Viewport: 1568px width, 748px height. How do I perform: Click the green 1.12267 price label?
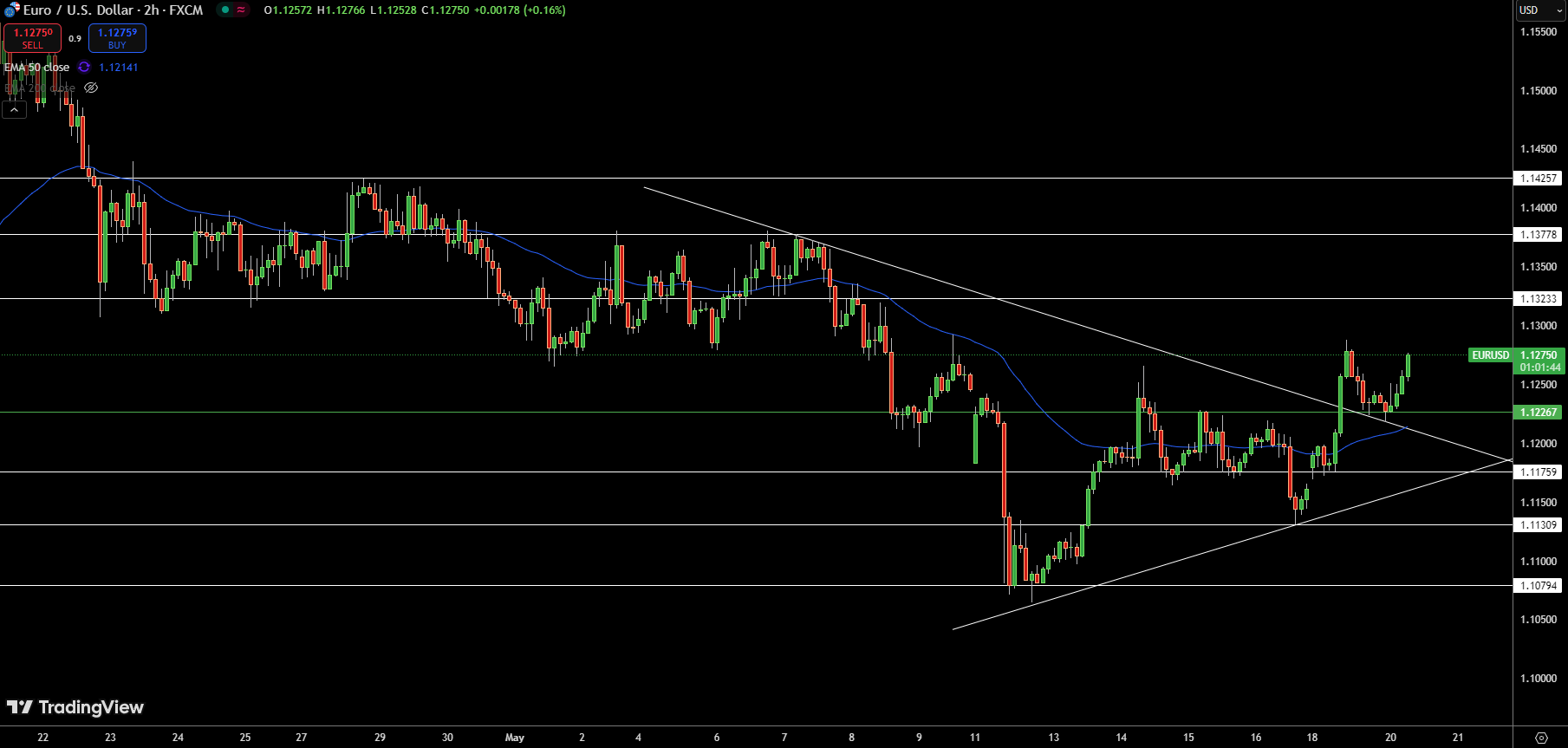tap(1539, 413)
